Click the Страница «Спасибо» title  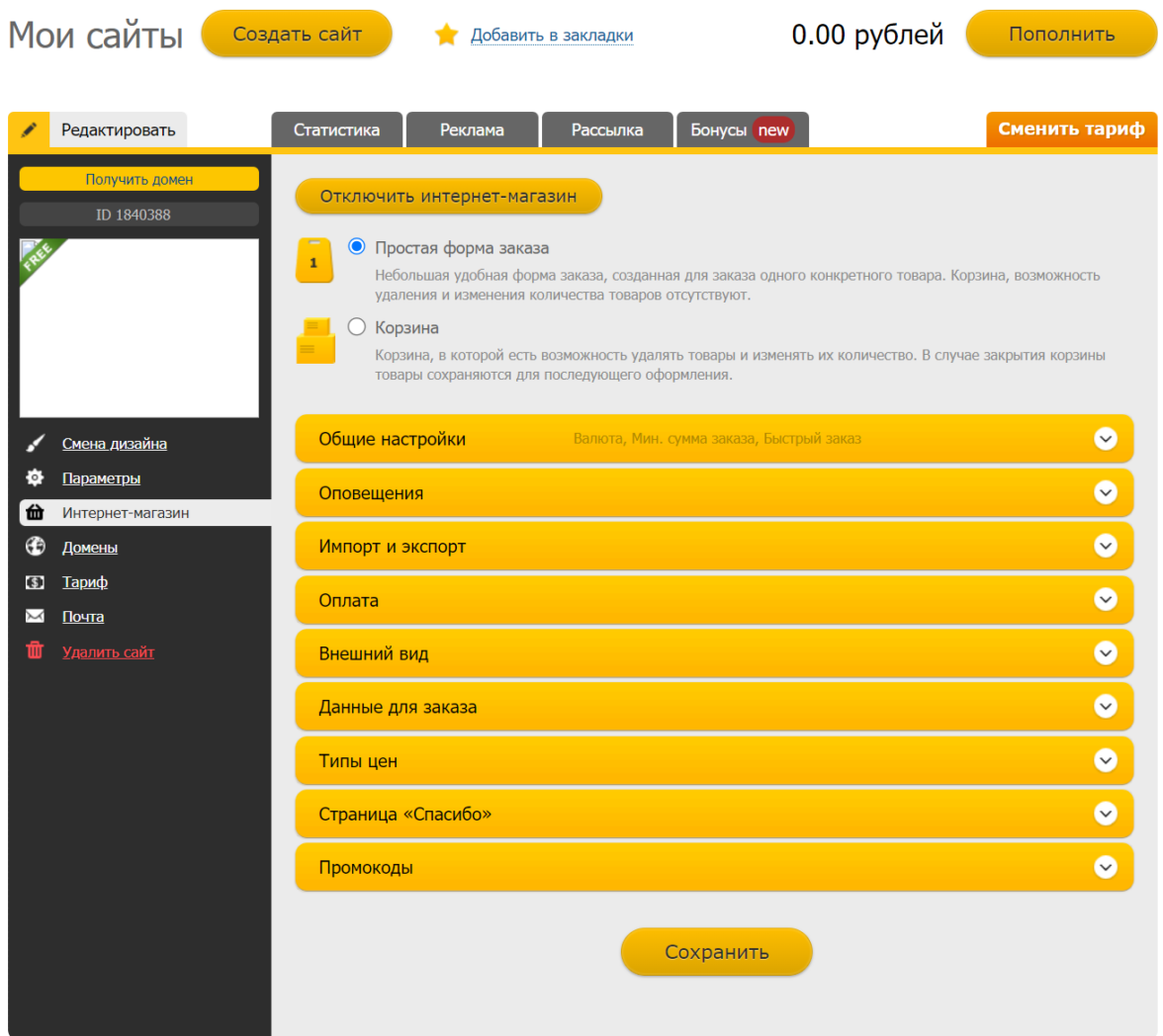405,815
